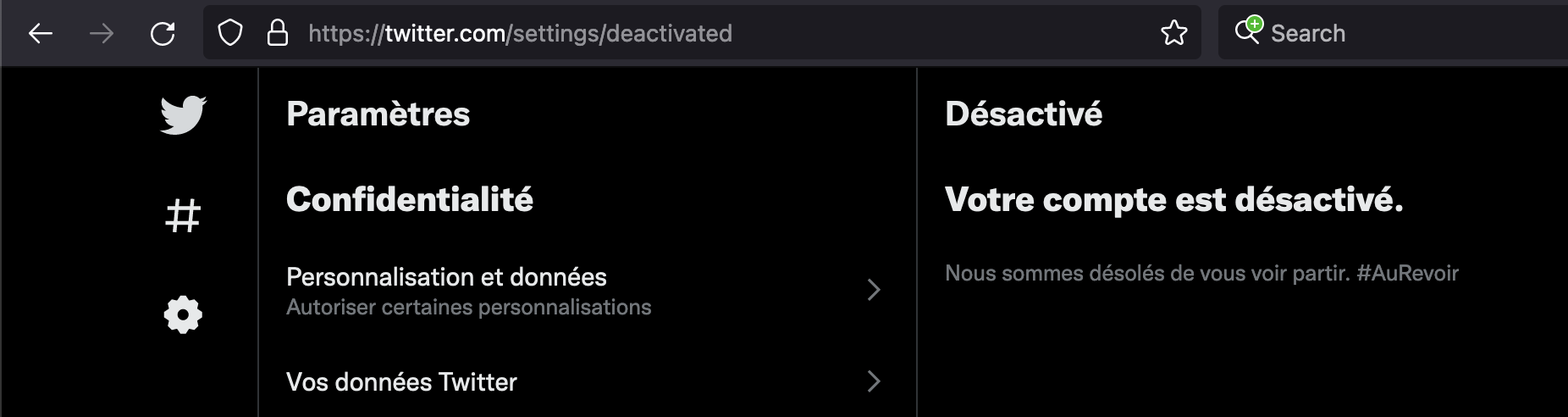Select the Vos données Twitter entry

401,382
